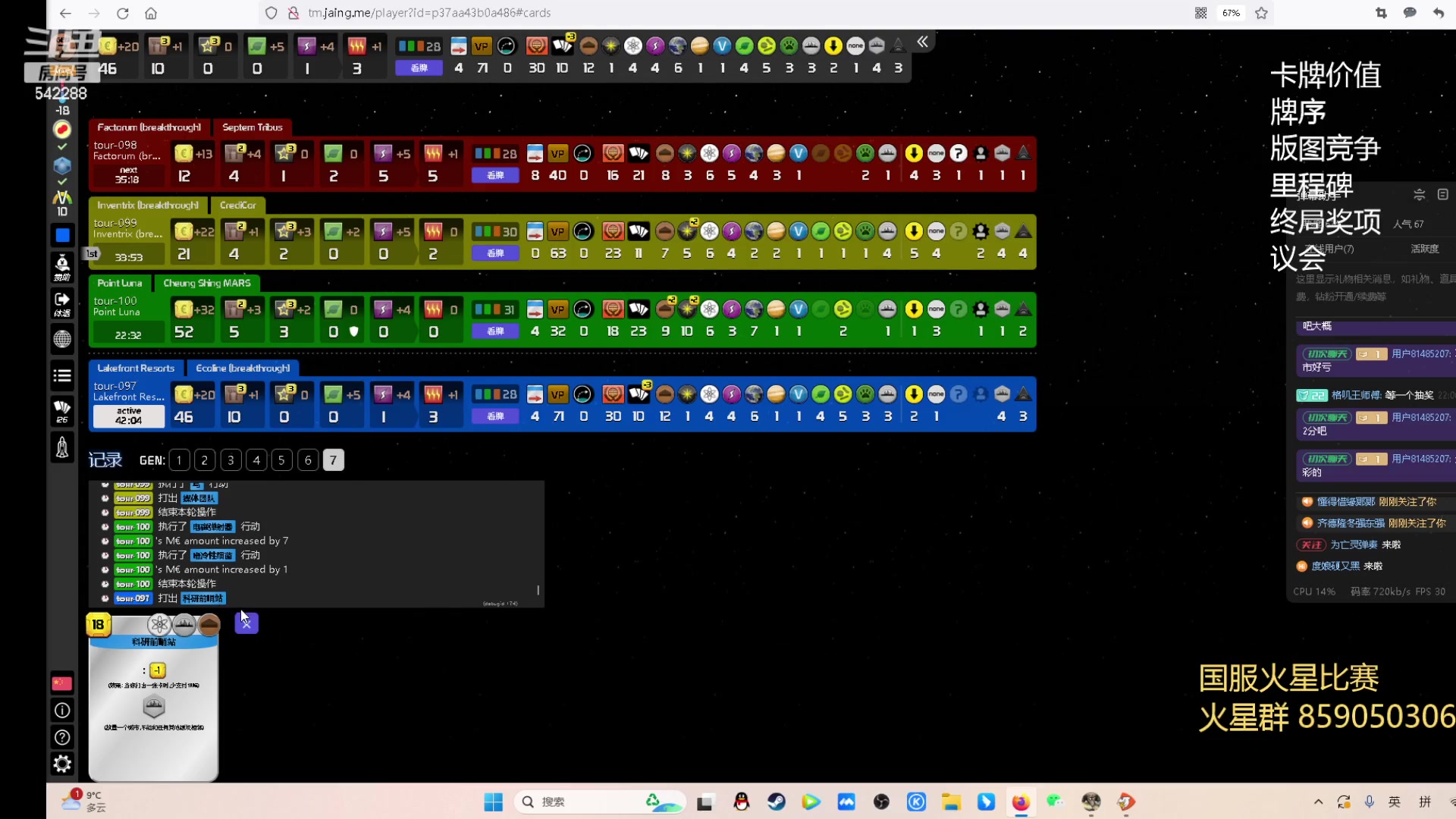Select generation 7 in the log
Screen dimensions: 1456x819
click(334, 460)
